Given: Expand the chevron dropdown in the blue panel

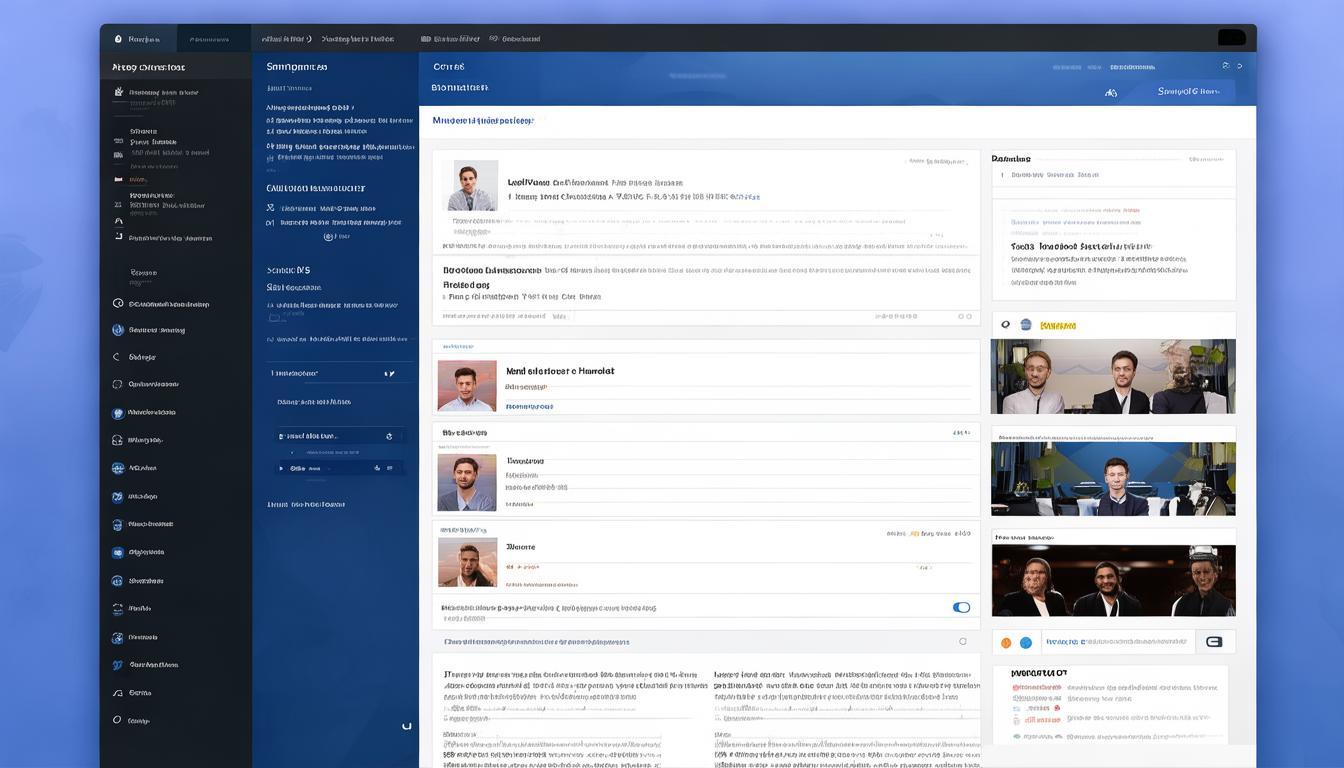Looking at the screenshot, I should pyautogui.click(x=390, y=374).
